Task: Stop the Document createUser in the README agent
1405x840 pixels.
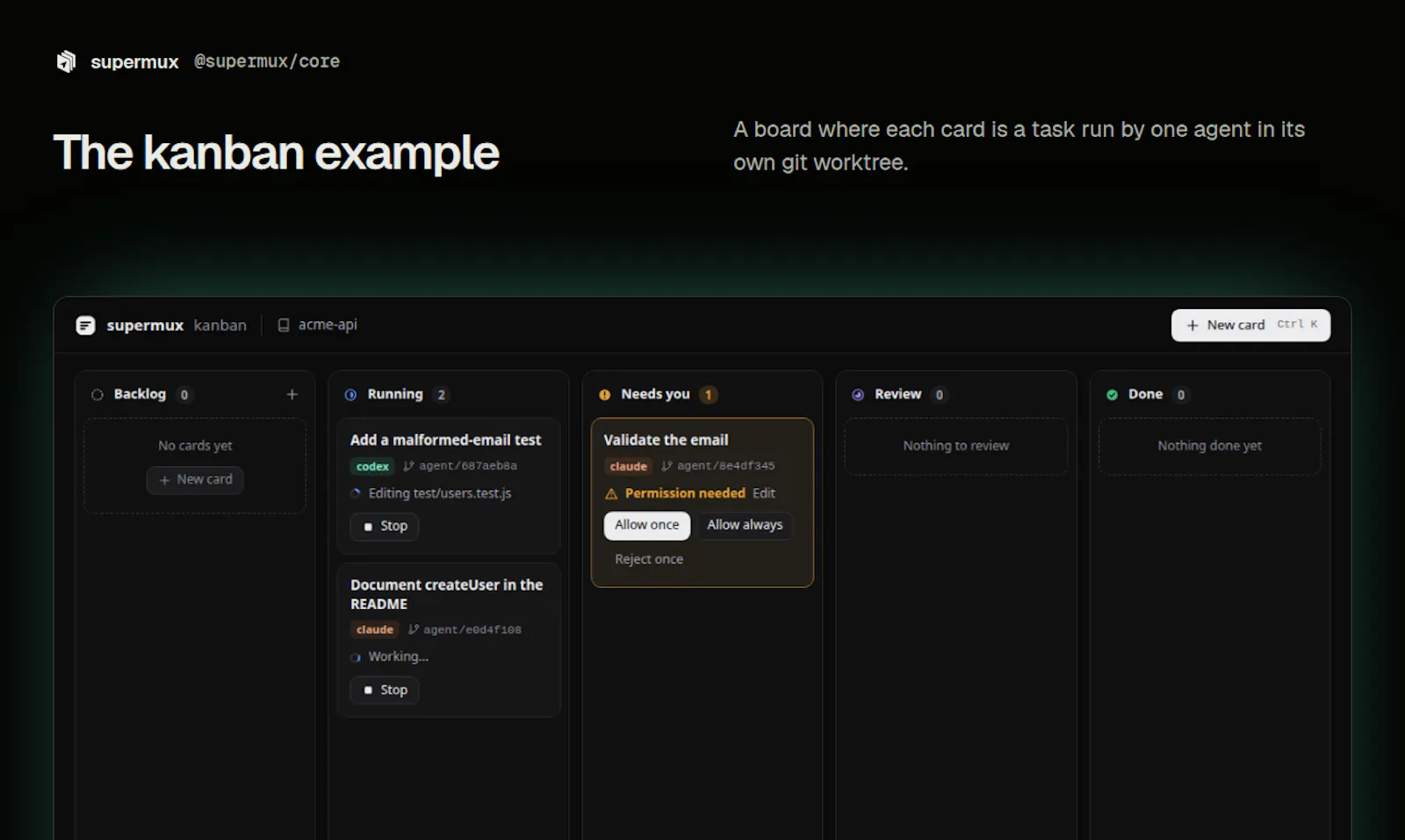Action: tap(385, 691)
